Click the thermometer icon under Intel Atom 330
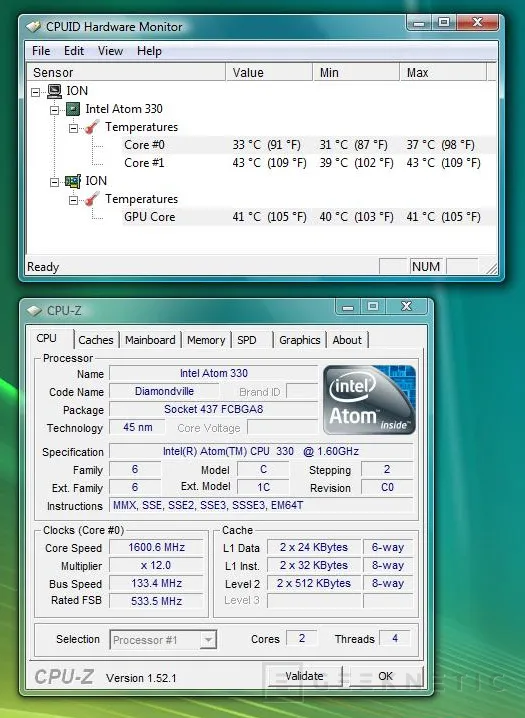This screenshot has width=525, height=718. click(92, 127)
